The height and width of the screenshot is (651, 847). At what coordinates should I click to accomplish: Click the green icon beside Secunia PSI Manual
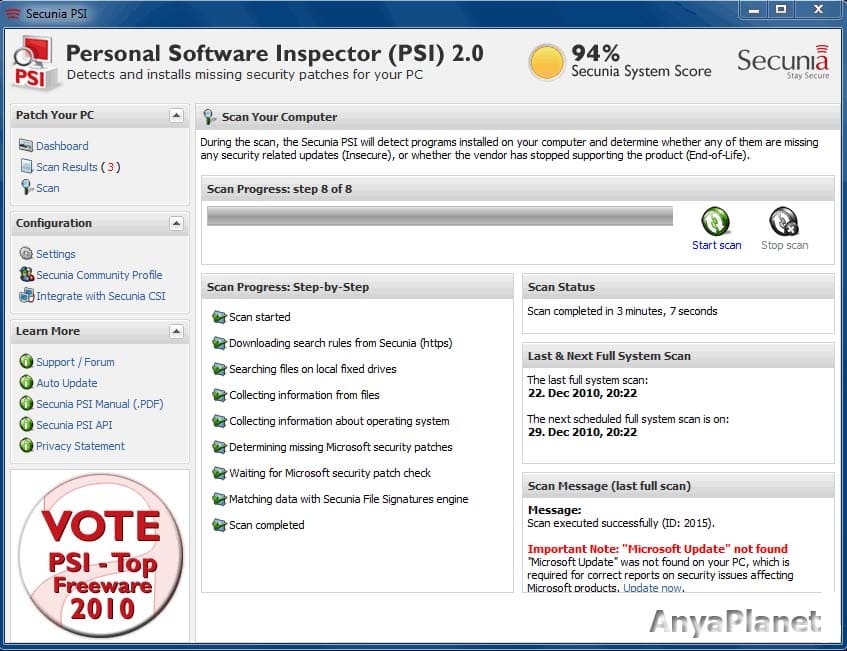(x=26, y=404)
